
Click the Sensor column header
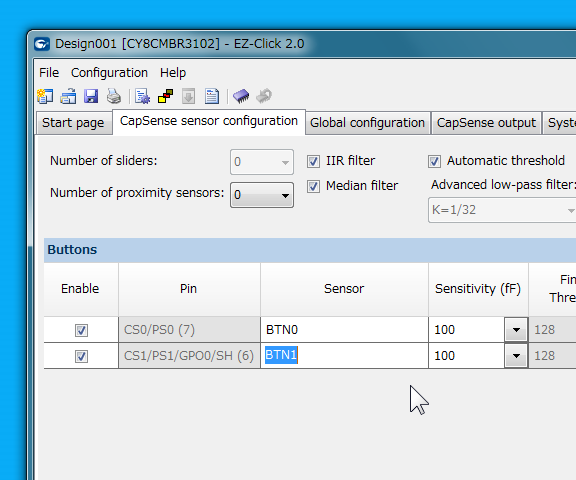(x=344, y=289)
